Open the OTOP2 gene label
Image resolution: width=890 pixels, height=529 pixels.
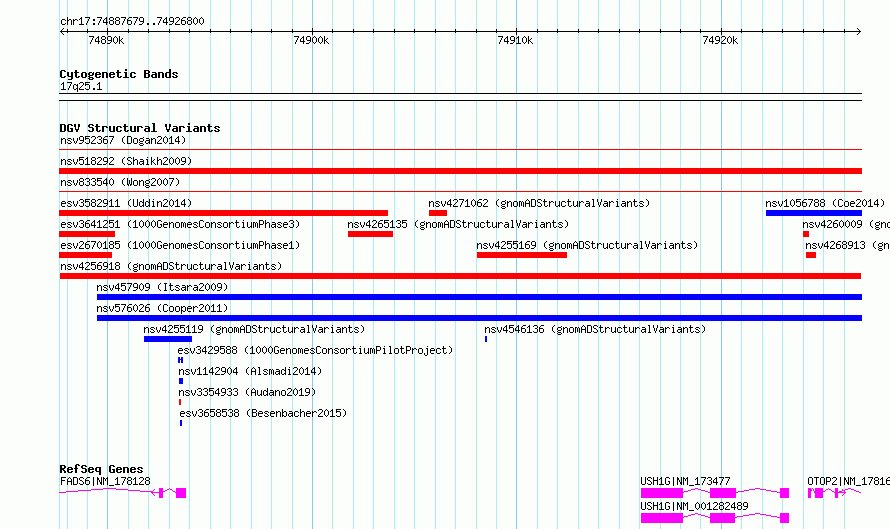pyautogui.click(x=848, y=481)
